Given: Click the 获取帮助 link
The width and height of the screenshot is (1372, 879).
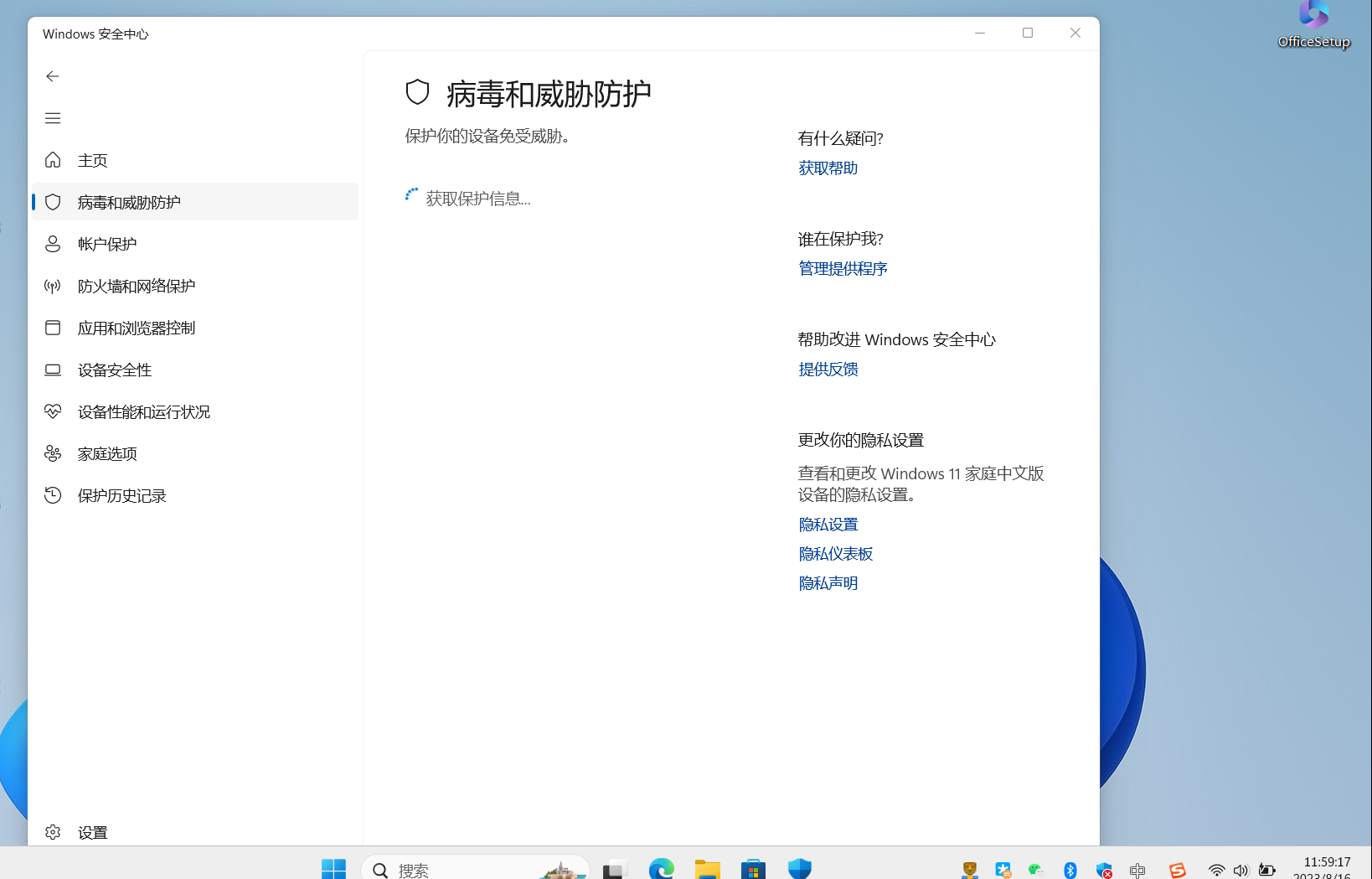Looking at the screenshot, I should coord(828,168).
